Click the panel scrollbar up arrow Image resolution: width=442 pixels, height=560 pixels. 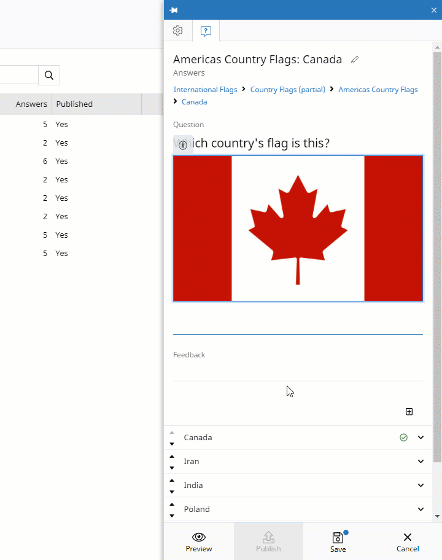point(437,47)
